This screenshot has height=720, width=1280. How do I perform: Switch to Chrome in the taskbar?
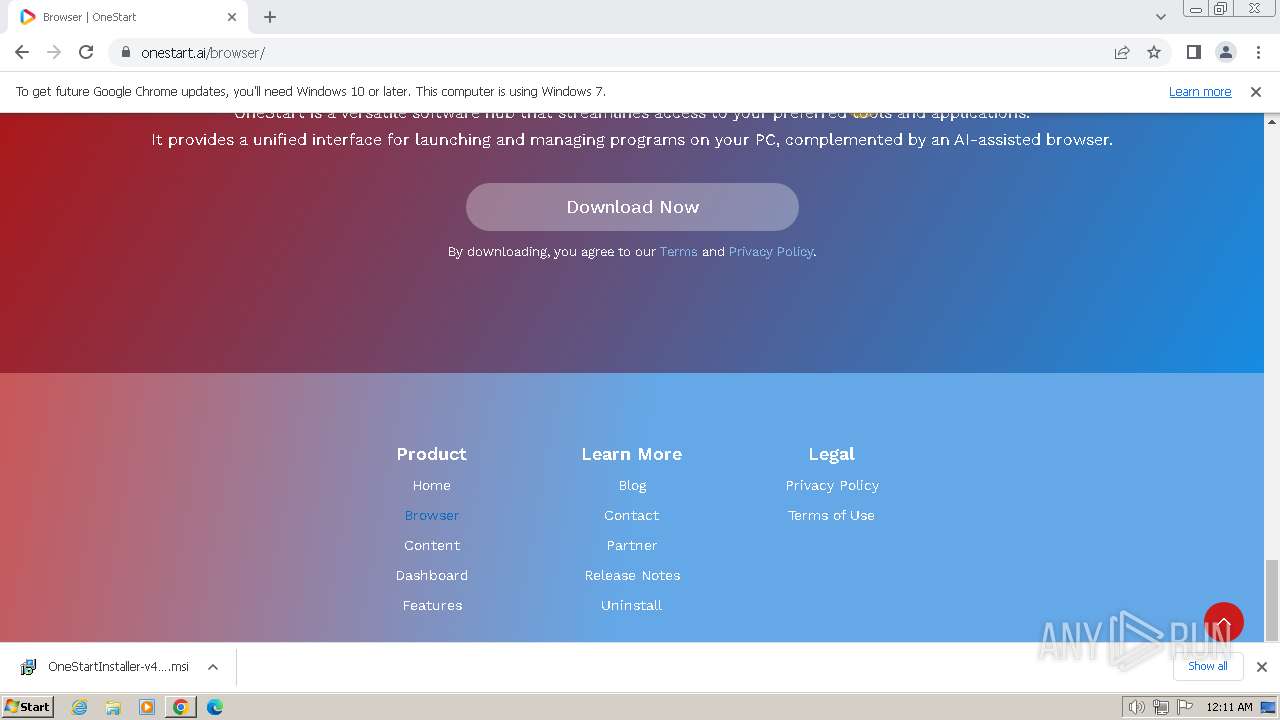coord(181,707)
